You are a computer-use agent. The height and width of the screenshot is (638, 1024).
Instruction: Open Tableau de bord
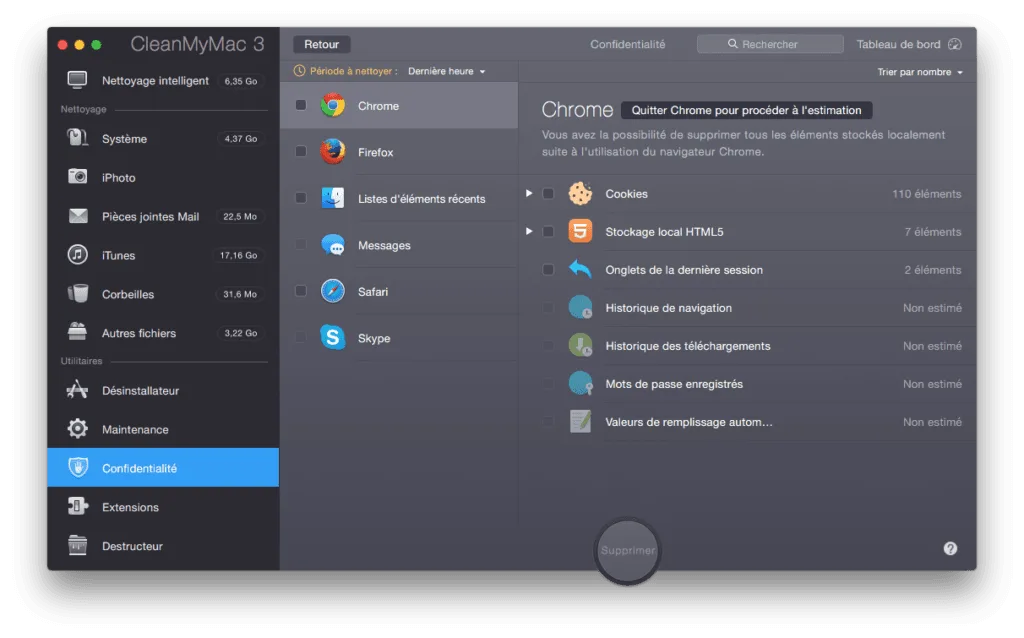[908, 44]
